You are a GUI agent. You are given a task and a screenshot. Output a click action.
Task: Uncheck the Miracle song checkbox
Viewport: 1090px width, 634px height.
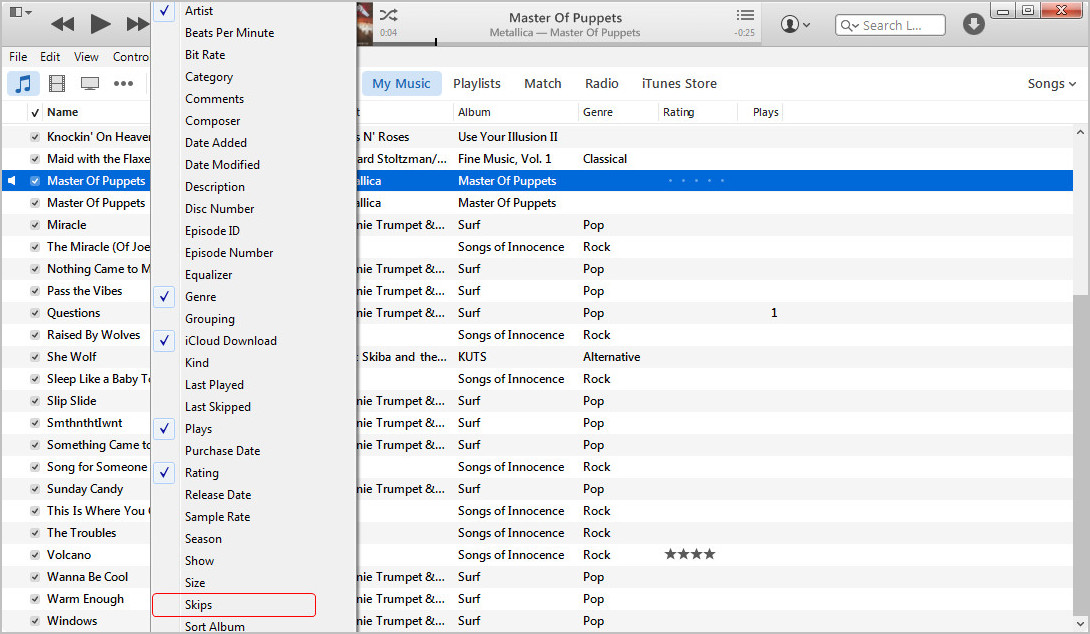point(35,225)
